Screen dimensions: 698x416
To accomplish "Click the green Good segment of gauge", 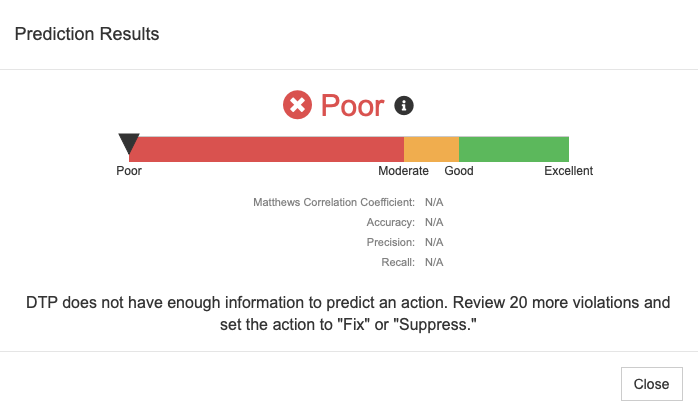I will coord(514,149).
